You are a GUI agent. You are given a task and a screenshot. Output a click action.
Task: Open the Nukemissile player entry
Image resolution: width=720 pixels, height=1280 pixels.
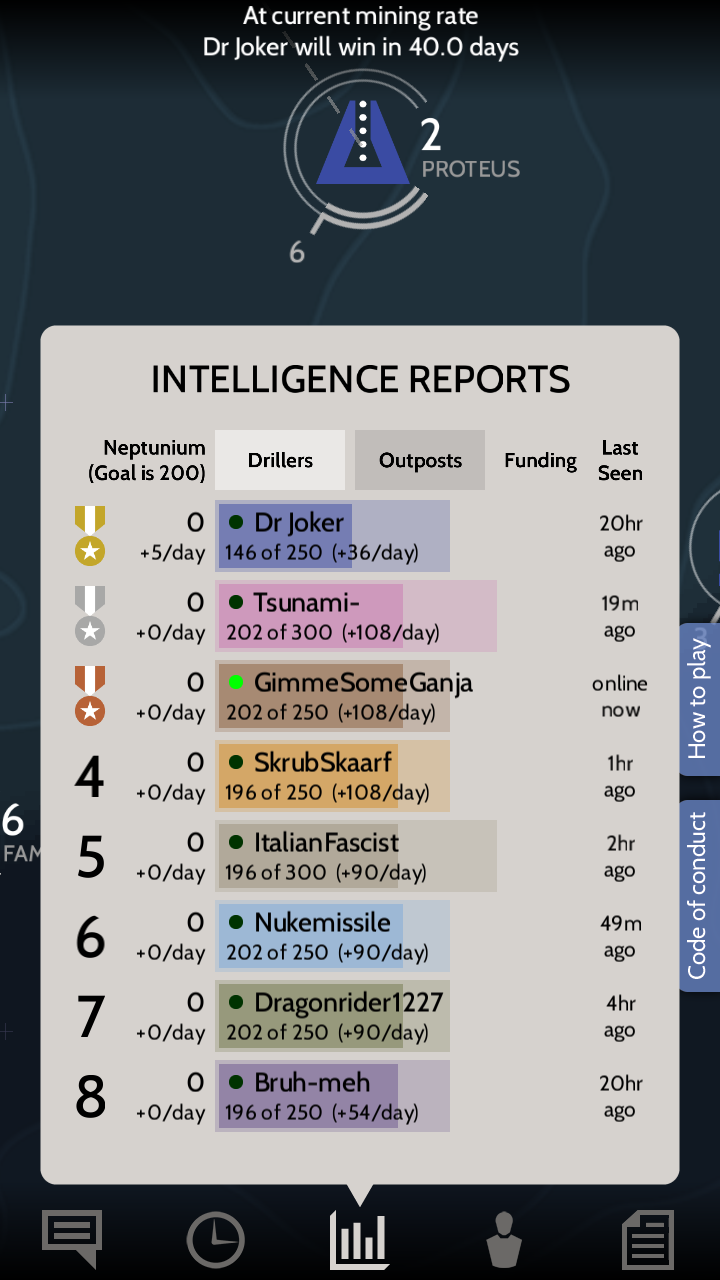point(332,936)
